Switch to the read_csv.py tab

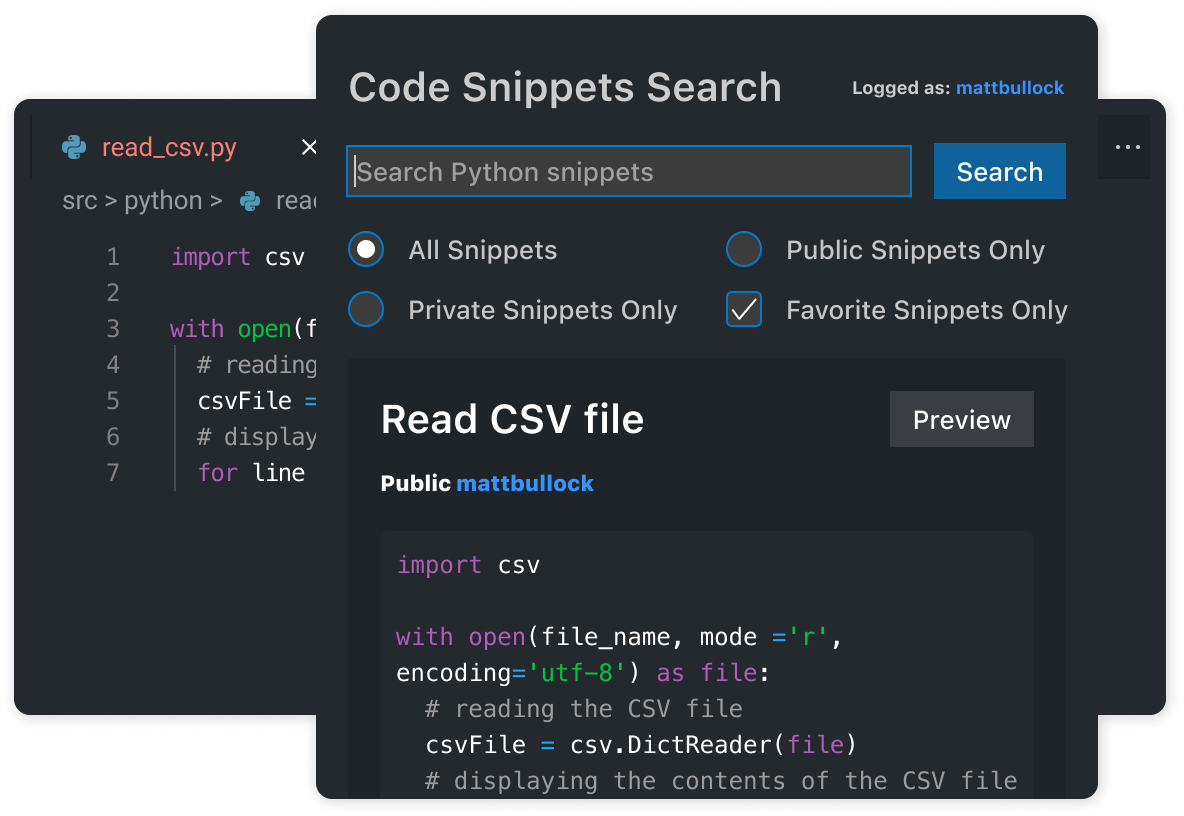pyautogui.click(x=169, y=147)
